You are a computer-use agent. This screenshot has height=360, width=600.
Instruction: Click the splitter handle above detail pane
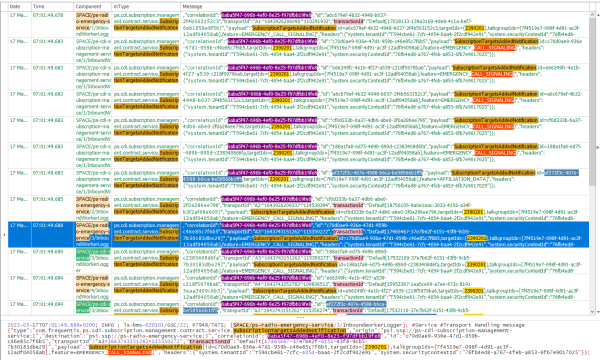coord(300,317)
